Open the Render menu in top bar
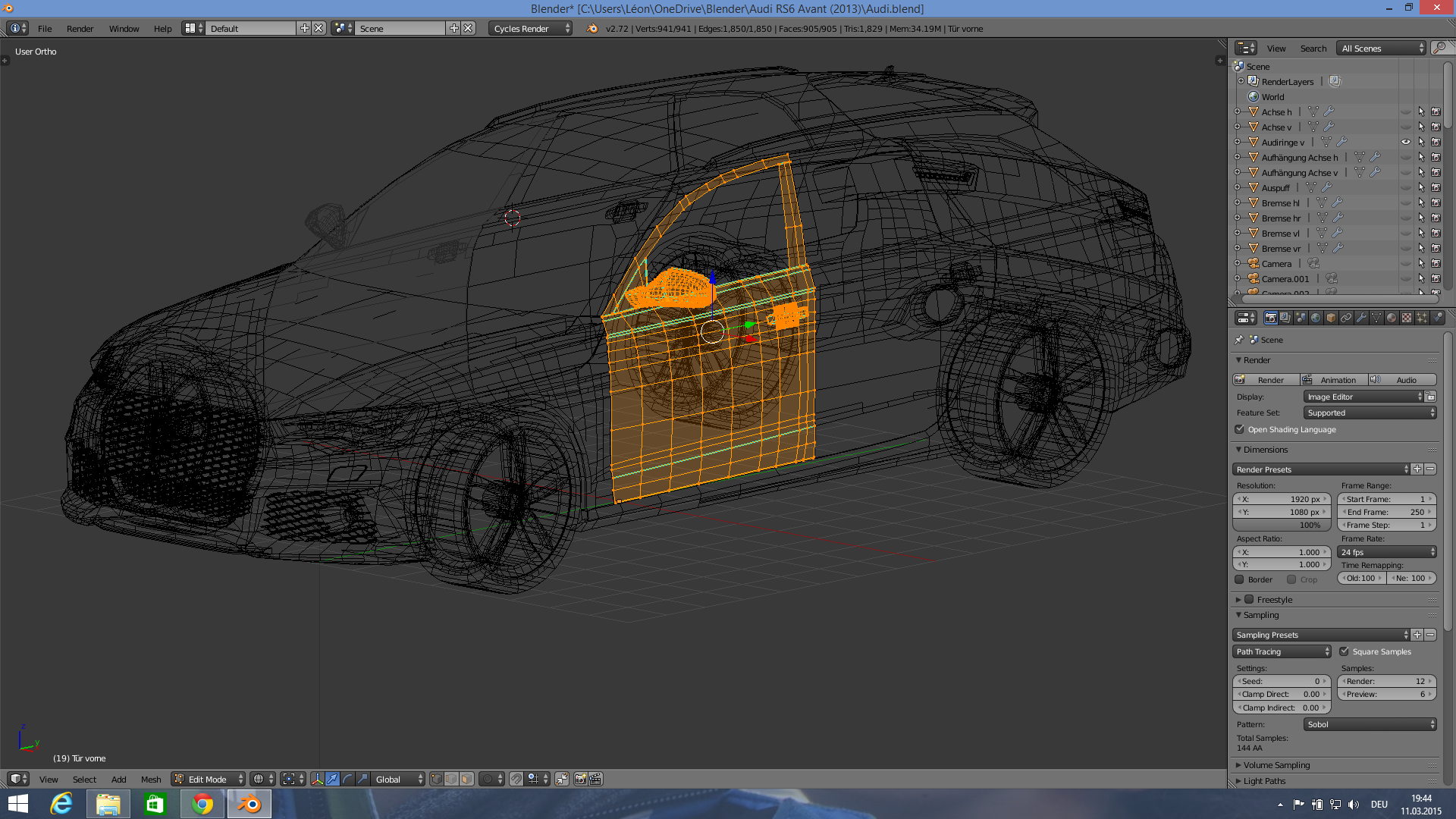This screenshot has height=819, width=1456. (80, 28)
